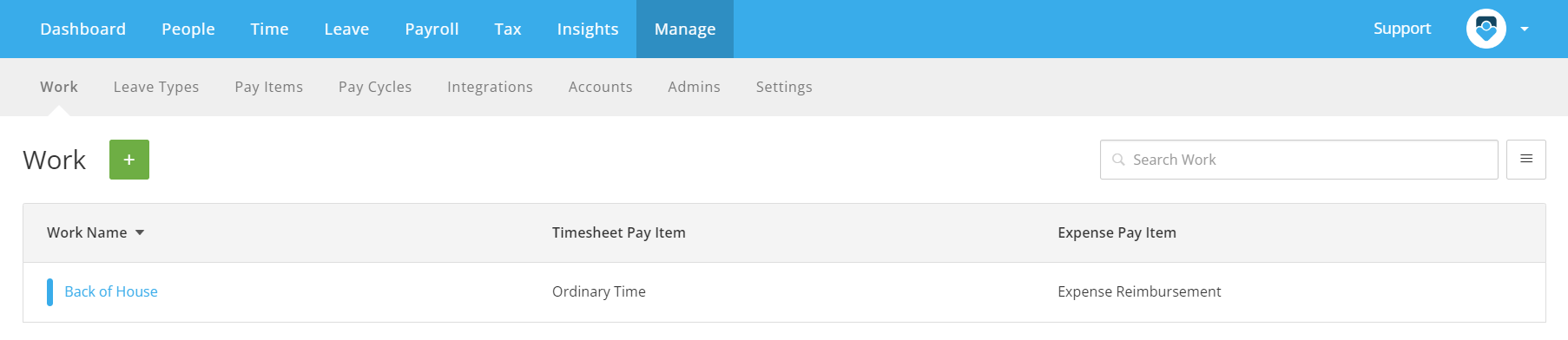Screen dimensions: 1568x340
Task: Go to the Dashboard menu
Action: pos(83,29)
